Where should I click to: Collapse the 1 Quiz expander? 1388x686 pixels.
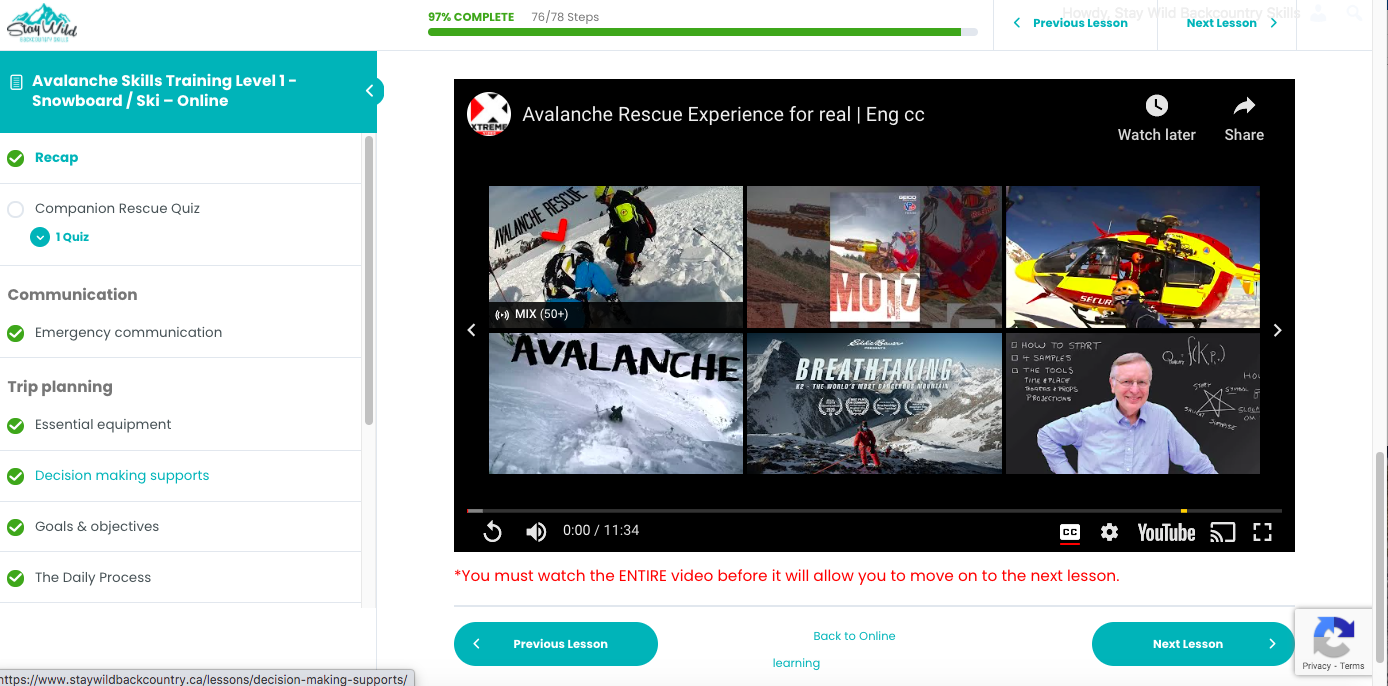40,237
